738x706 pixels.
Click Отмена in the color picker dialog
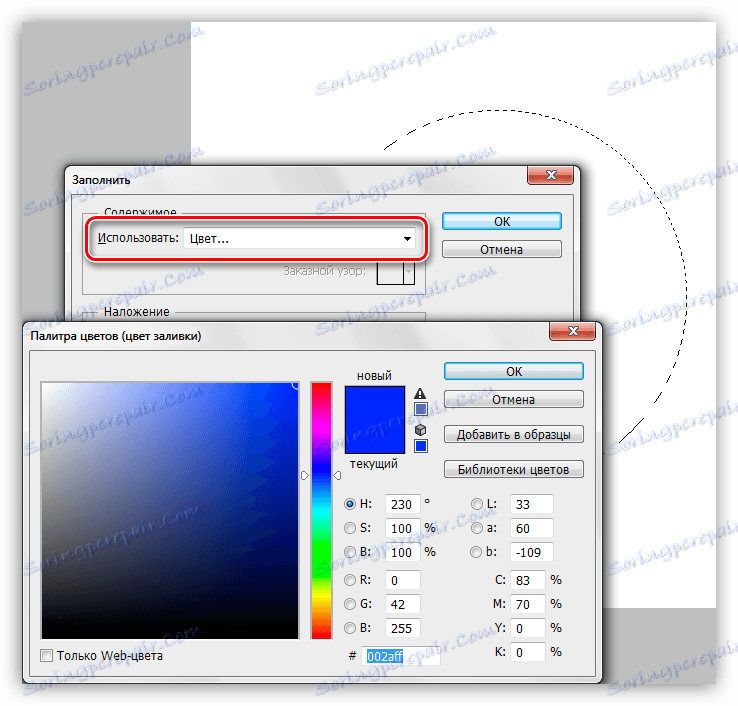click(x=513, y=400)
